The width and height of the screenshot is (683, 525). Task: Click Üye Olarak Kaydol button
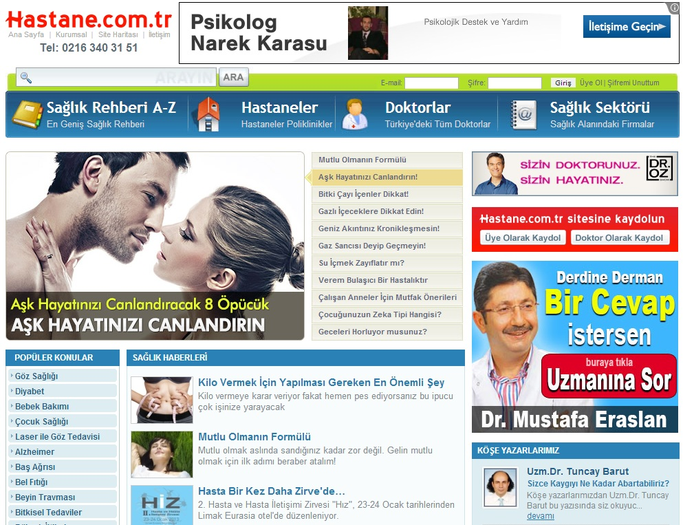[x=523, y=238]
